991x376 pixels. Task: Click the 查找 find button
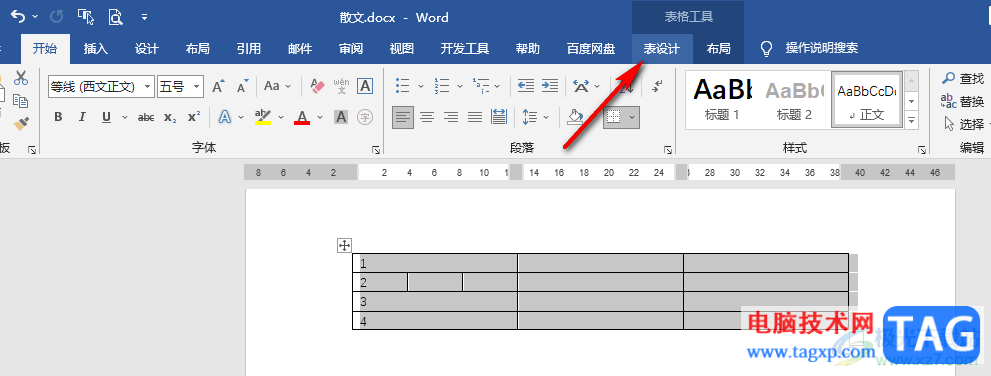[x=963, y=78]
